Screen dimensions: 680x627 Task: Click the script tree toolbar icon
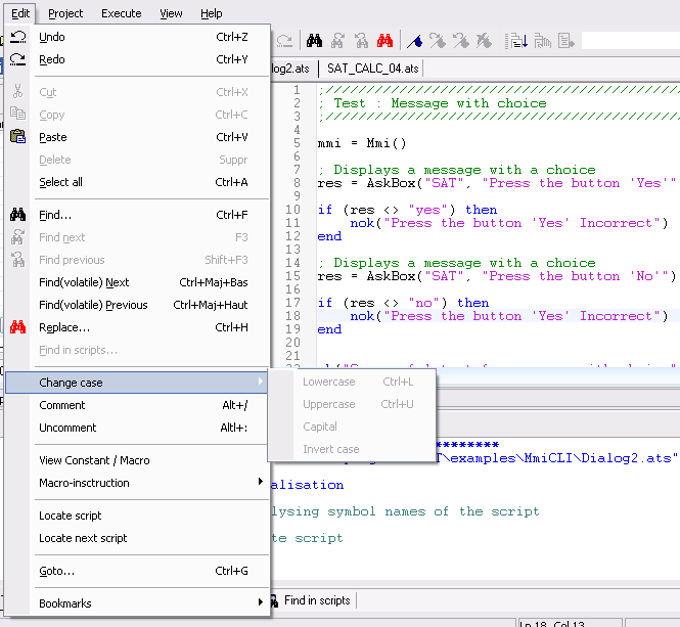point(543,41)
